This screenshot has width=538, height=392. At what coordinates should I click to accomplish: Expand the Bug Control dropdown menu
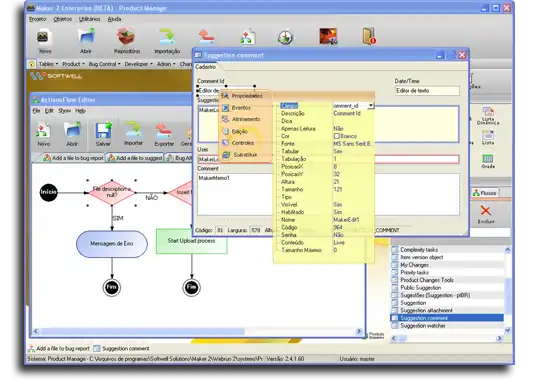pyautogui.click(x=105, y=64)
